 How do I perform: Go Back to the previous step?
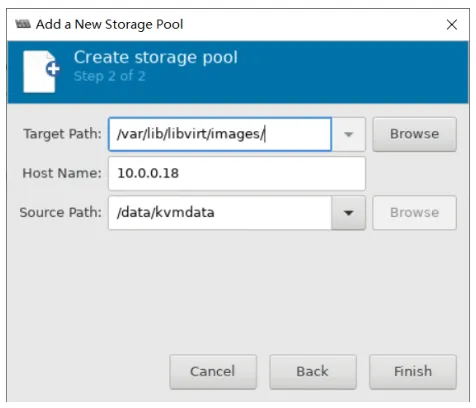coord(313,371)
